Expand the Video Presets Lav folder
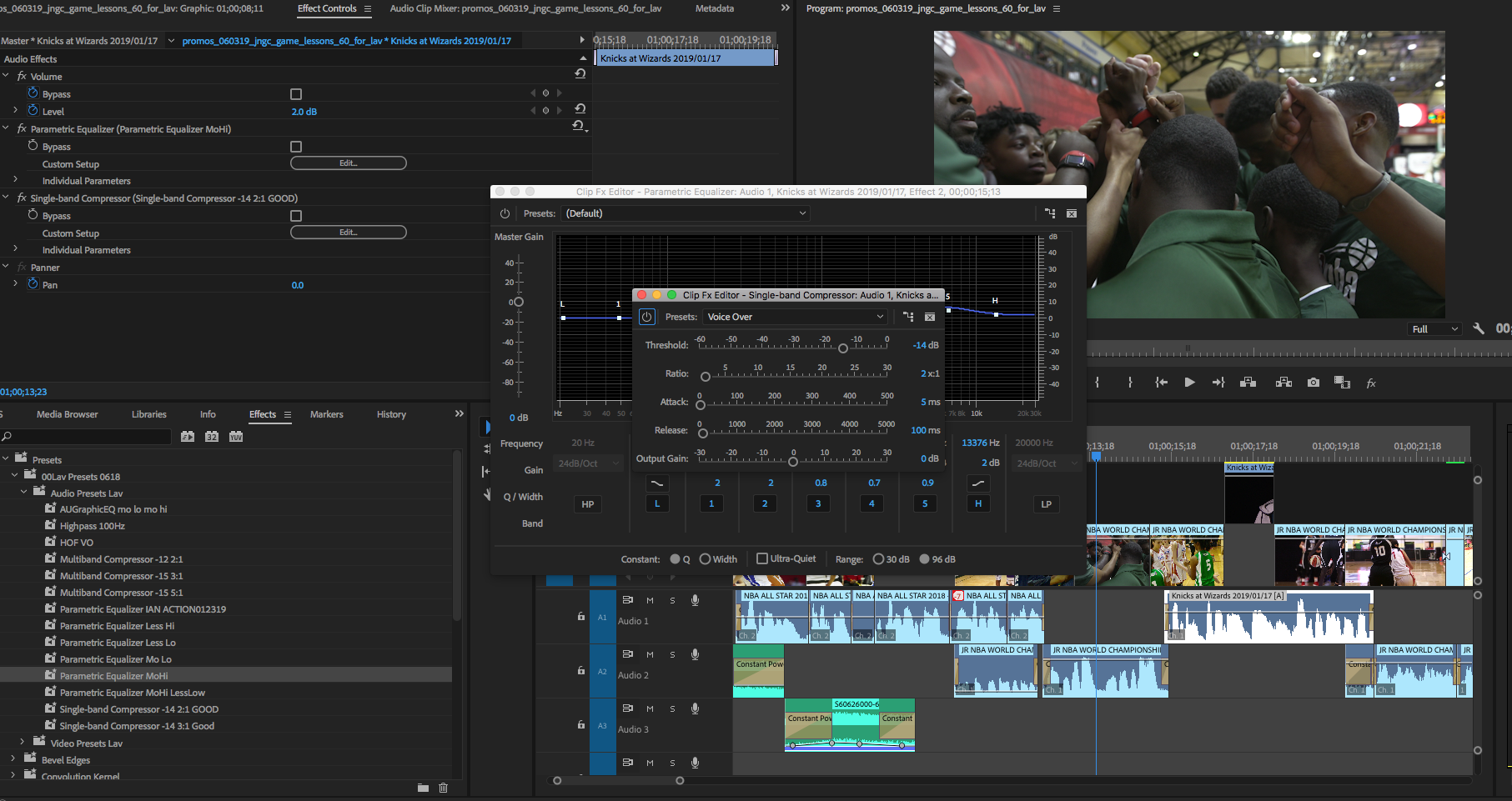Screen dimensions: 1512x801 point(23,742)
